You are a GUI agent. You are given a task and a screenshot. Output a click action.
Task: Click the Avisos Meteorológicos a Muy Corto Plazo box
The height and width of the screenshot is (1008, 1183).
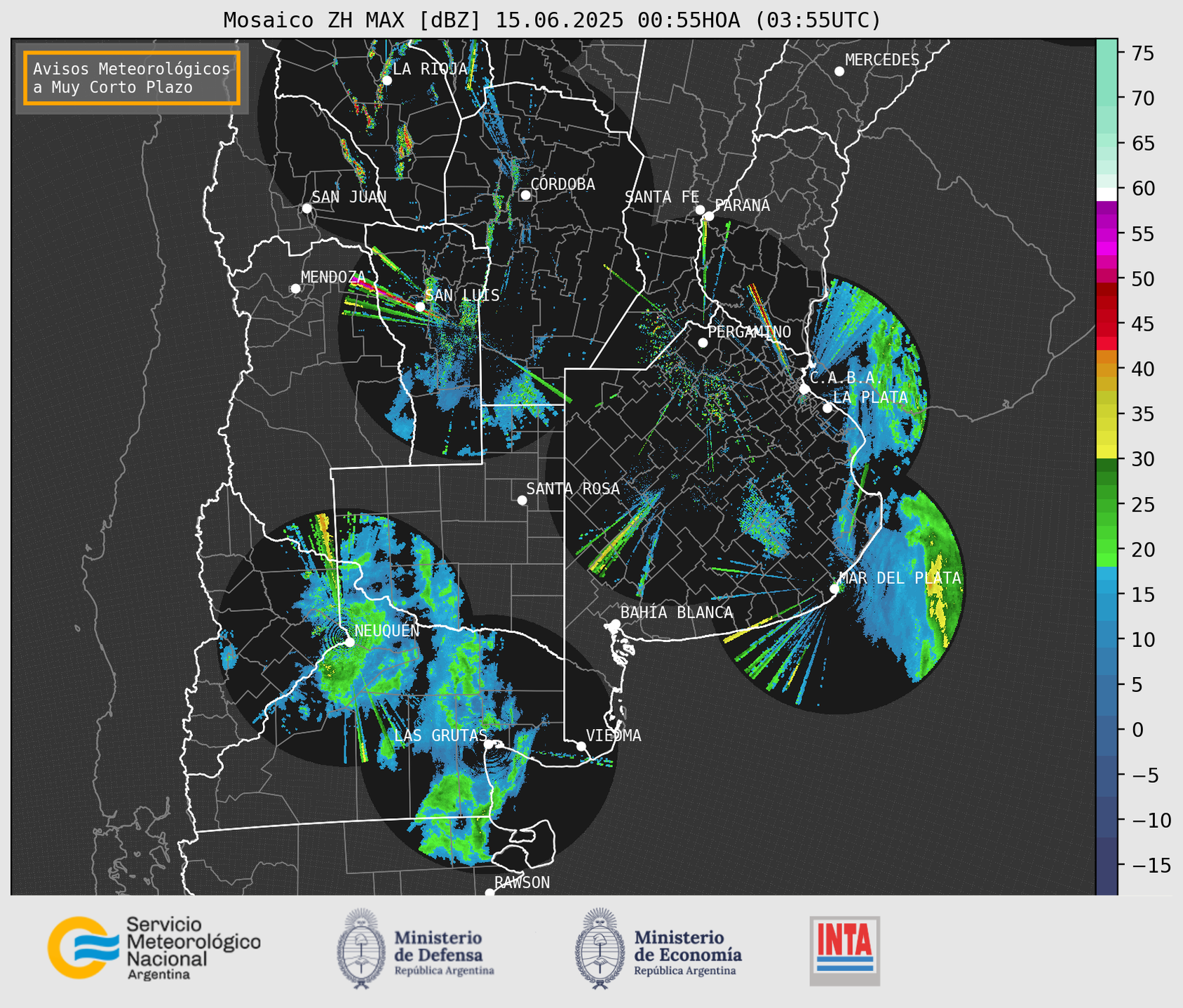pos(132,78)
